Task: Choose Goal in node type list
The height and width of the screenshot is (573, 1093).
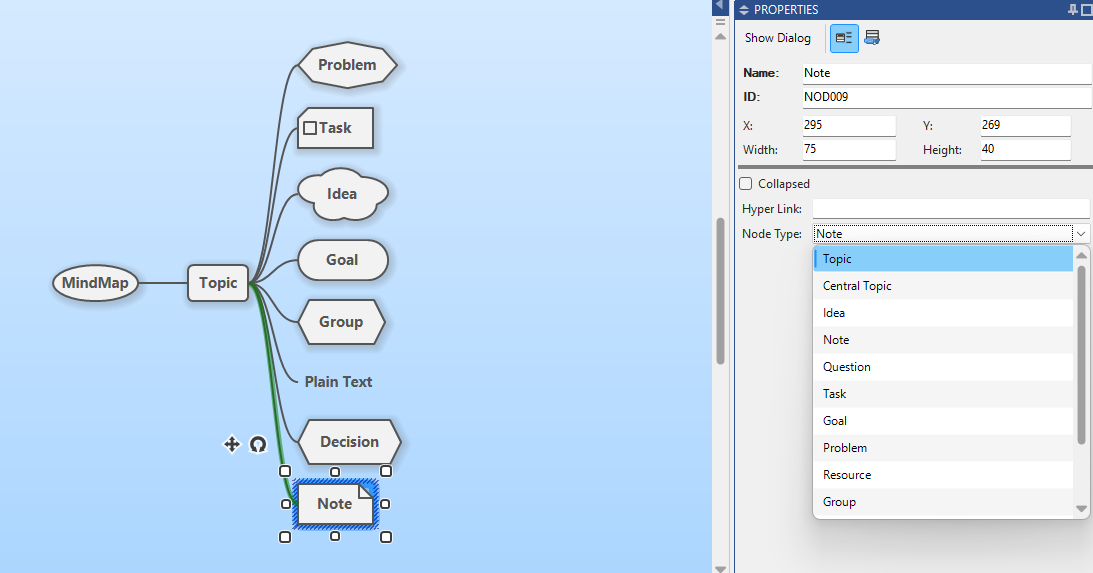Action: click(943, 421)
